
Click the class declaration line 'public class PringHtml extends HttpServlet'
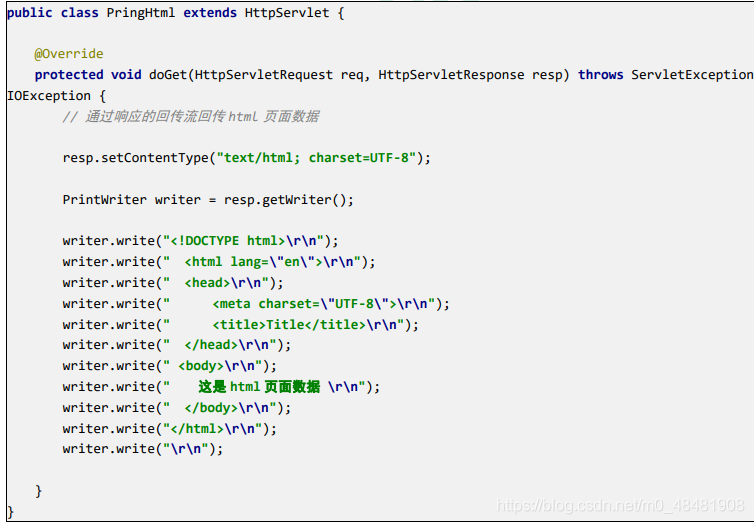[x=176, y=13]
